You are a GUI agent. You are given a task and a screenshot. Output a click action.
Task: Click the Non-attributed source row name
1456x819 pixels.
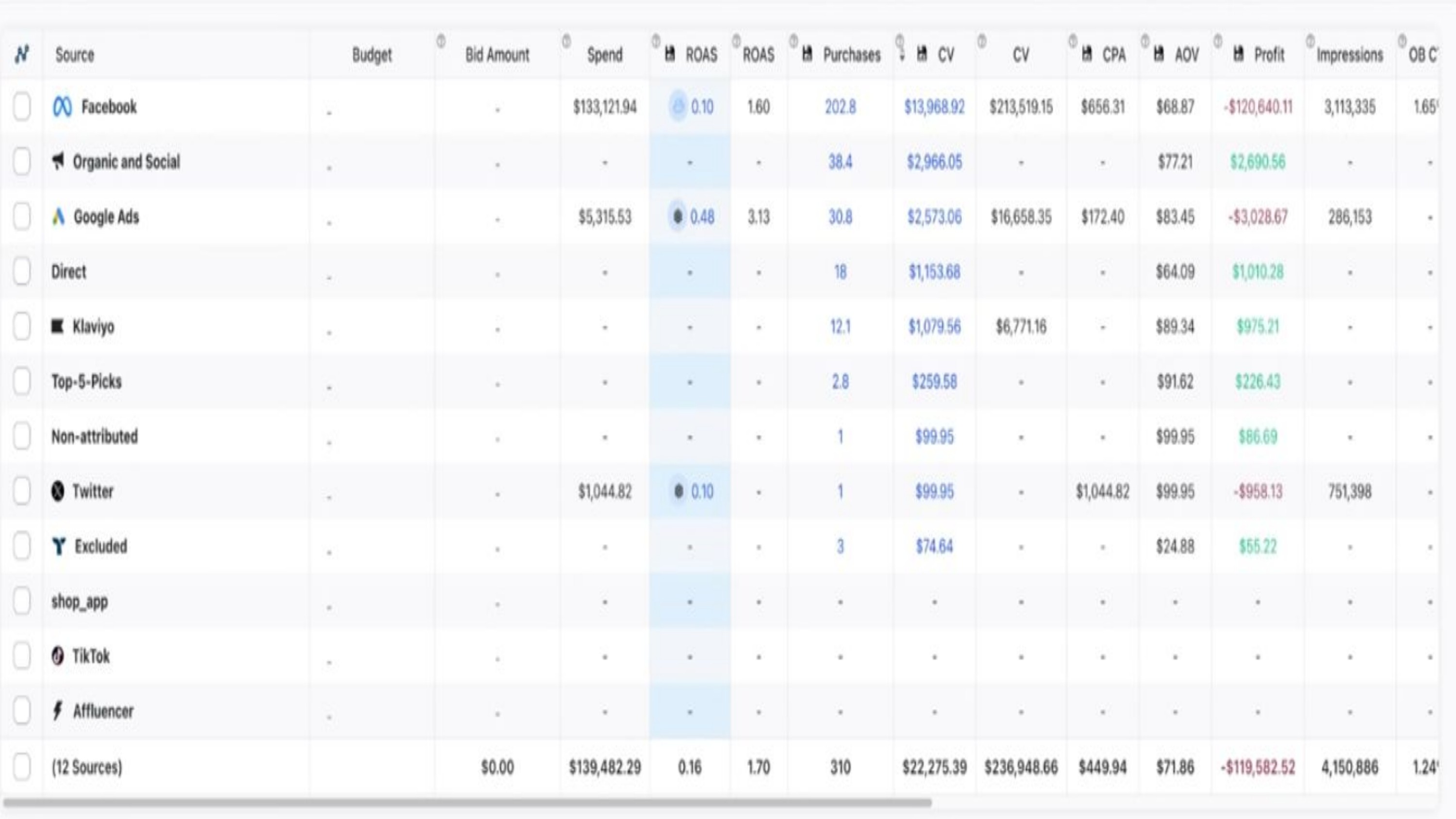94,436
